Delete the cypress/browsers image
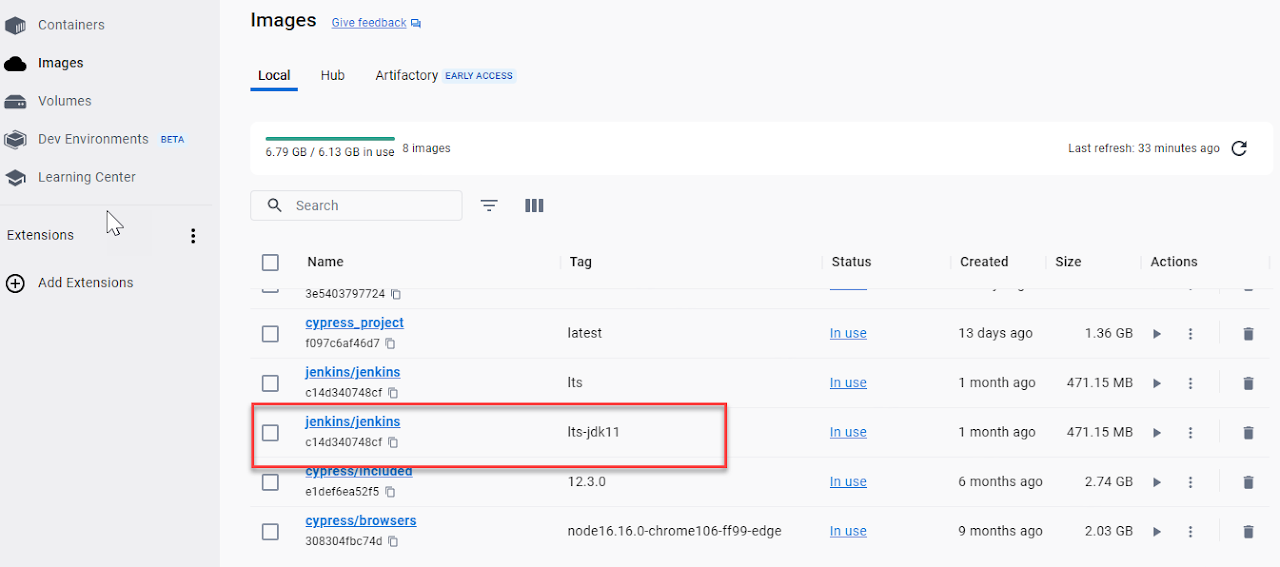Image resolution: width=1280 pixels, height=567 pixels. [1248, 532]
